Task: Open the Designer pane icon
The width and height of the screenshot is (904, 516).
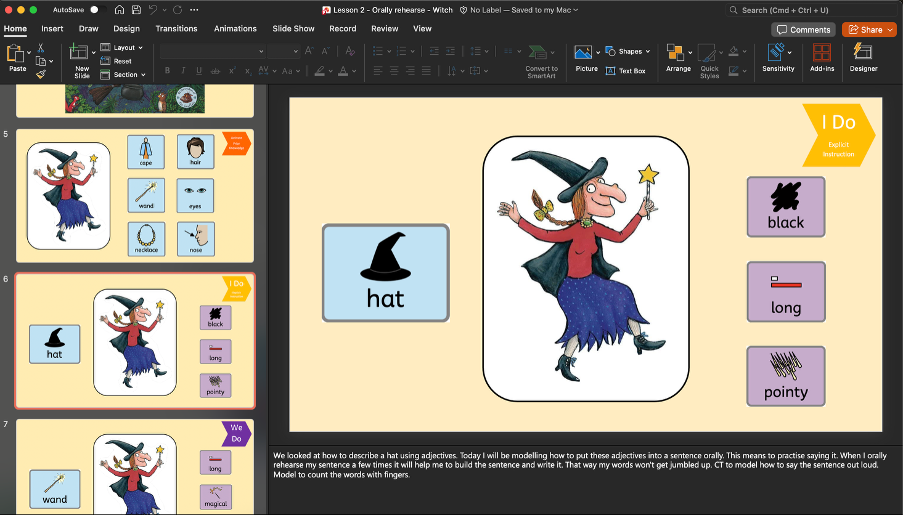Action: [x=862, y=52]
